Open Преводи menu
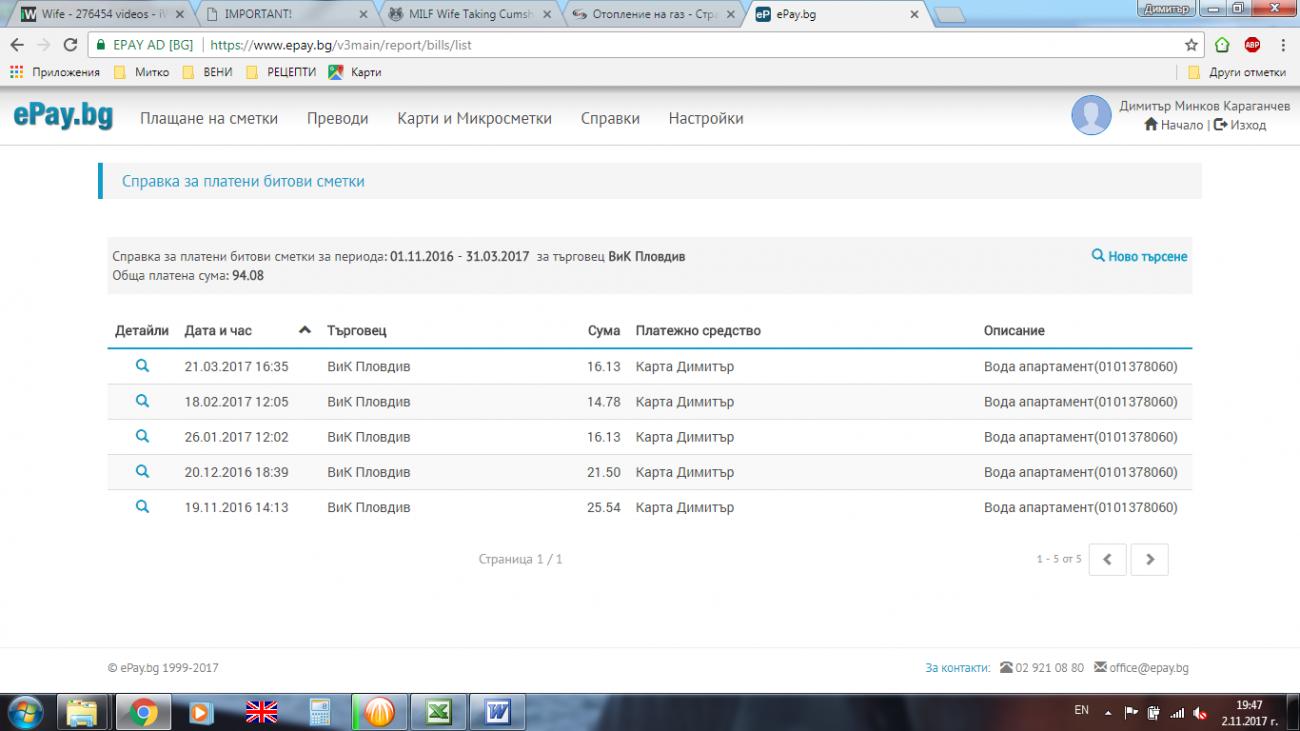Viewport: 1300px width, 731px height. 338,118
